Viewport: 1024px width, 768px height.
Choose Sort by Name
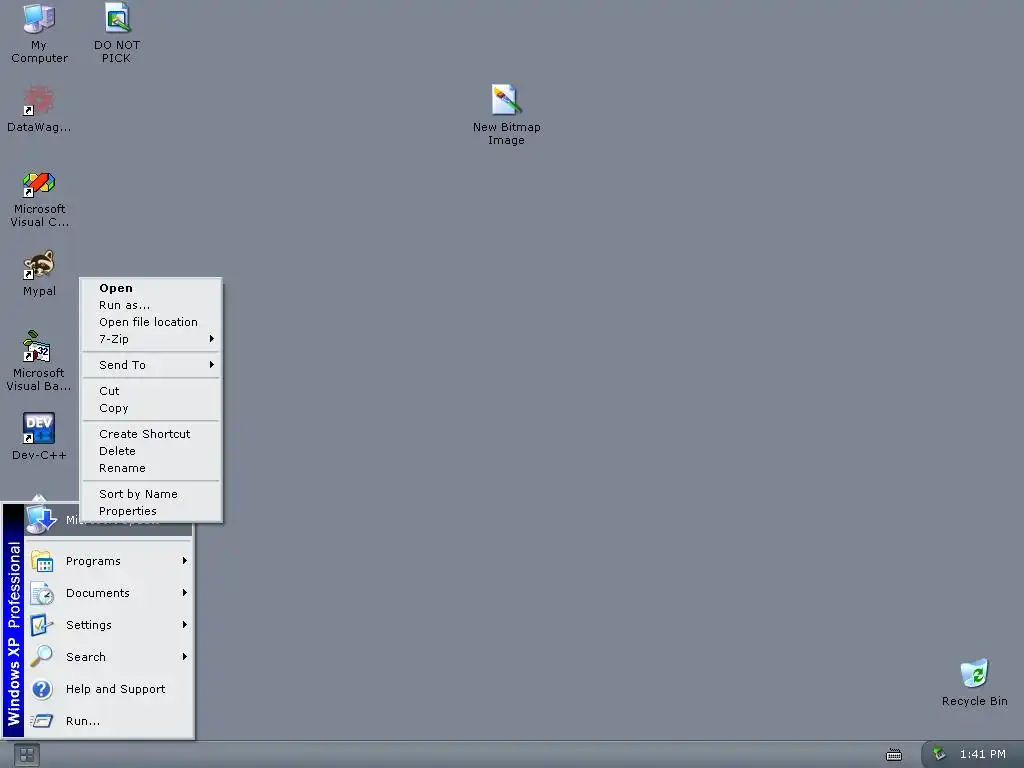tap(151, 494)
